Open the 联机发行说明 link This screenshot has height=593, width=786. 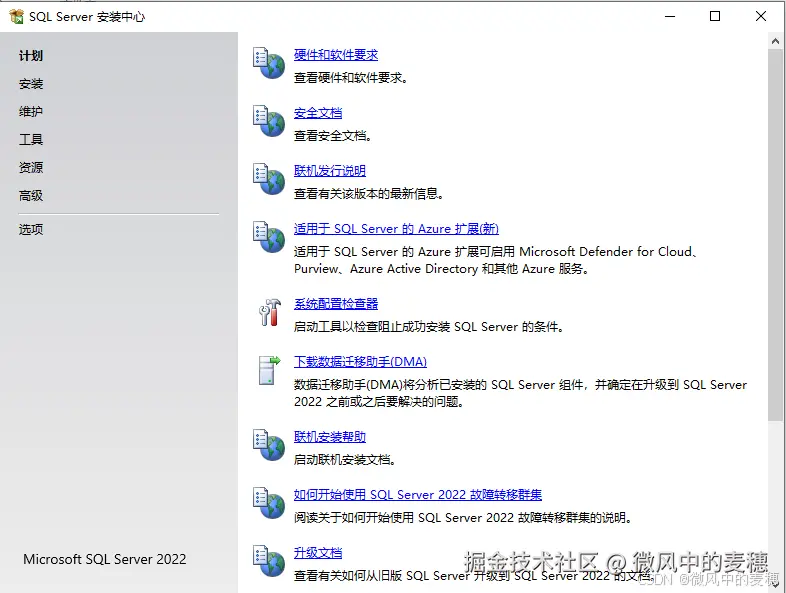point(330,171)
